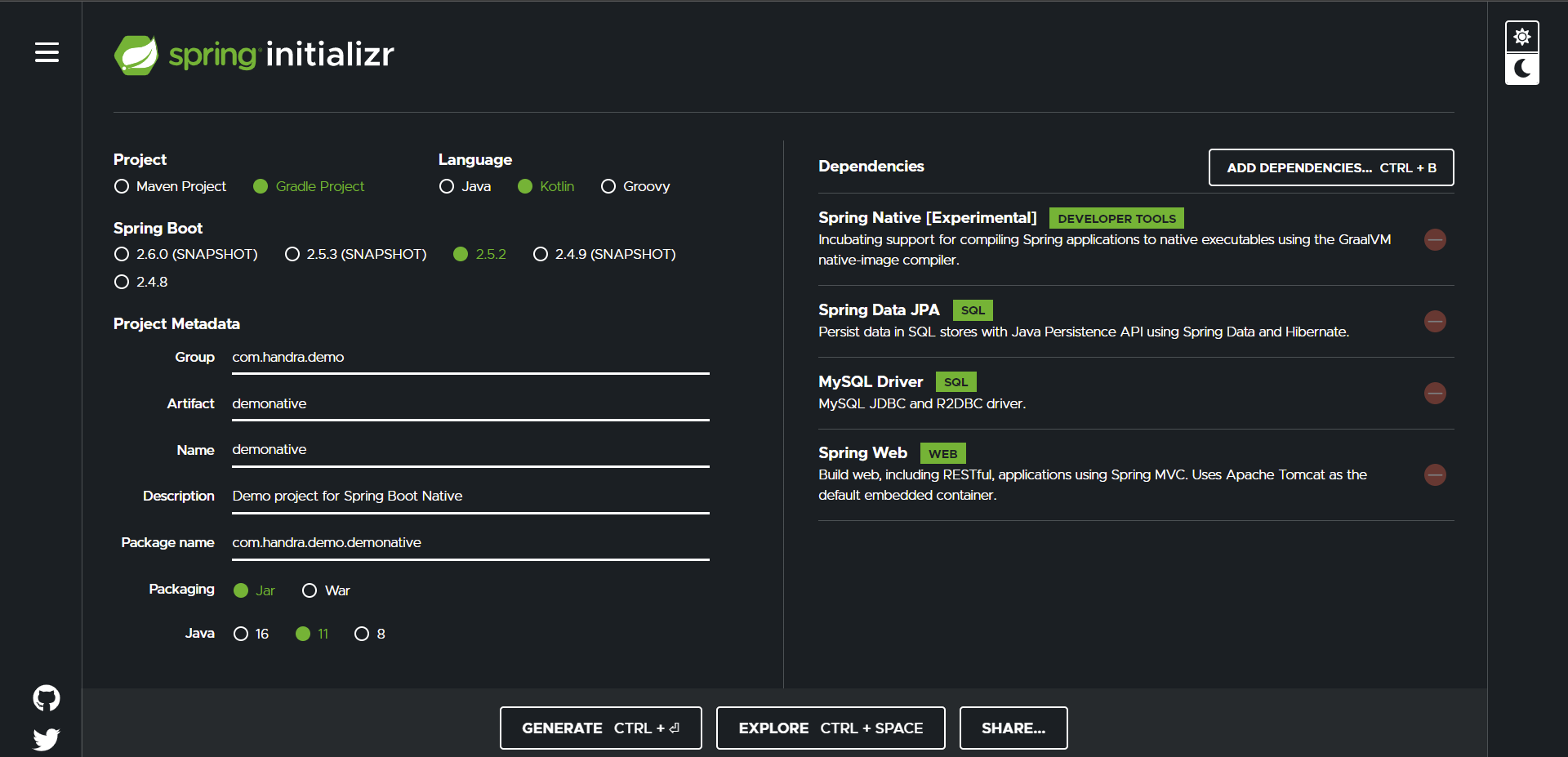Click the Explore button
The height and width of the screenshot is (757, 1568).
[831, 728]
